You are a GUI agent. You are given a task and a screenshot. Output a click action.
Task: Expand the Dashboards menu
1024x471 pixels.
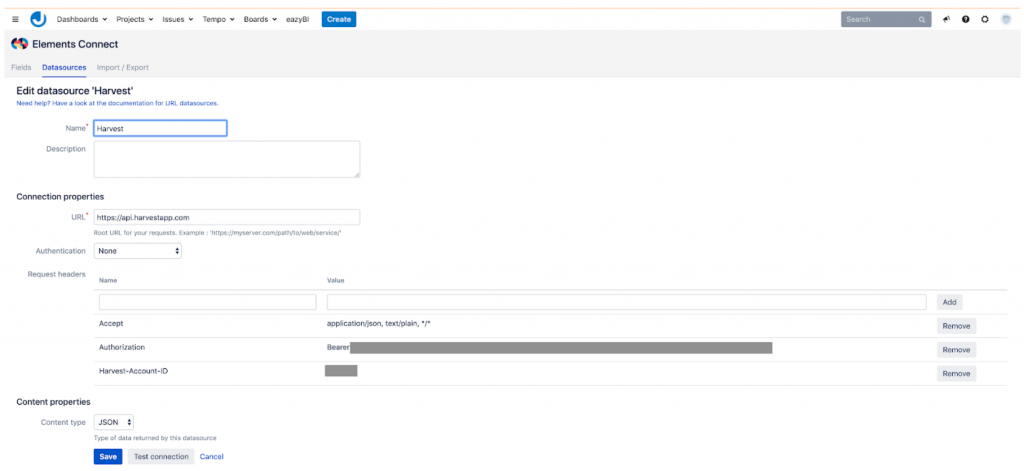pos(82,20)
